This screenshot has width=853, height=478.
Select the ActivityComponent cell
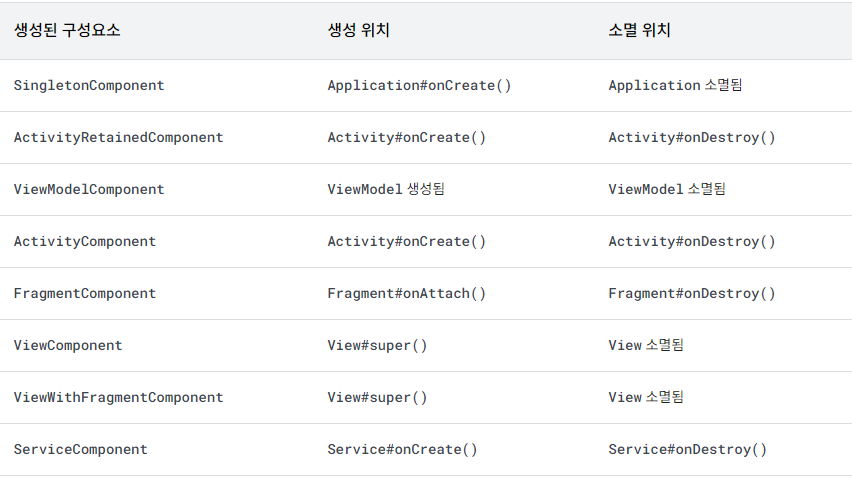pyautogui.click(x=84, y=241)
